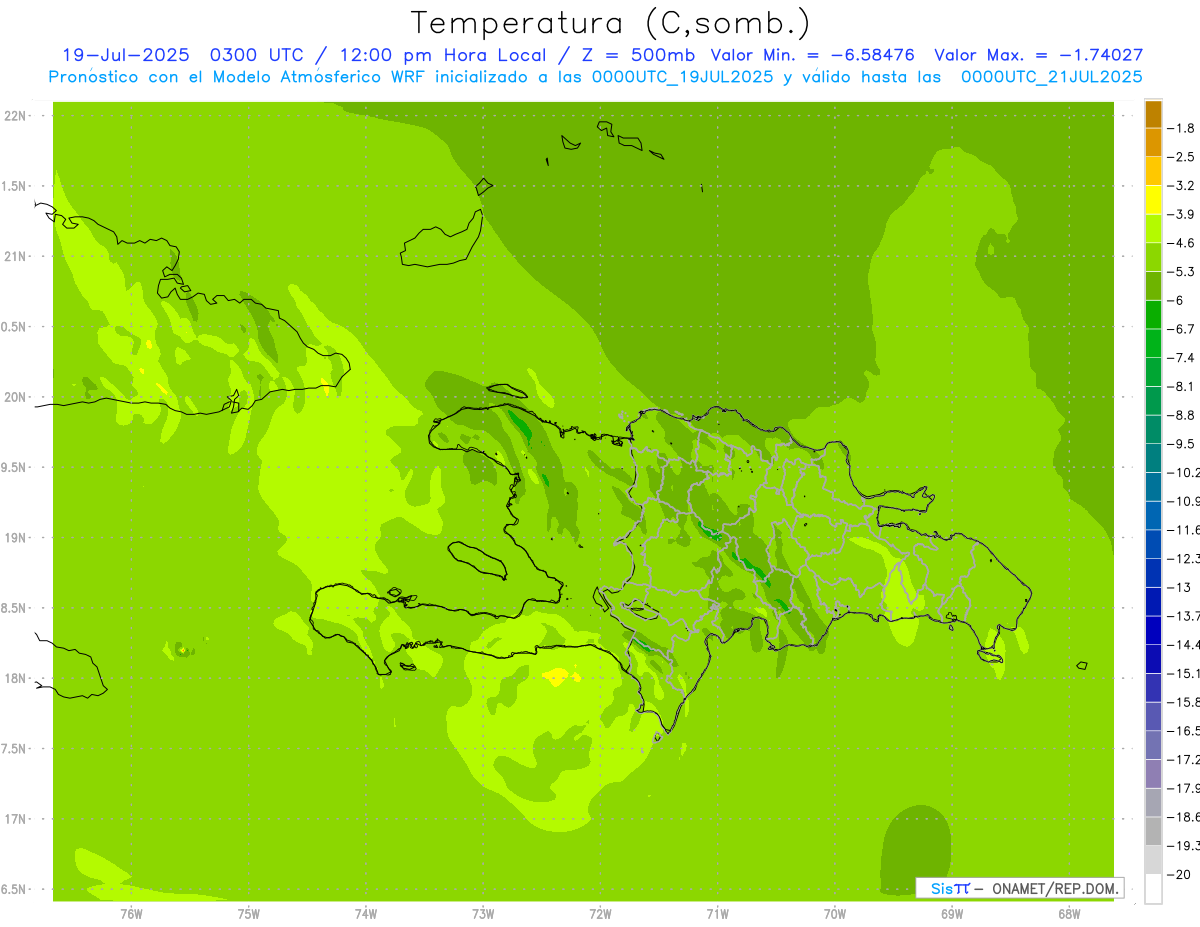This screenshot has height=927, width=1200.
Task: Click the "Temperatura (C,somb.)" title
Action: [611, 22]
